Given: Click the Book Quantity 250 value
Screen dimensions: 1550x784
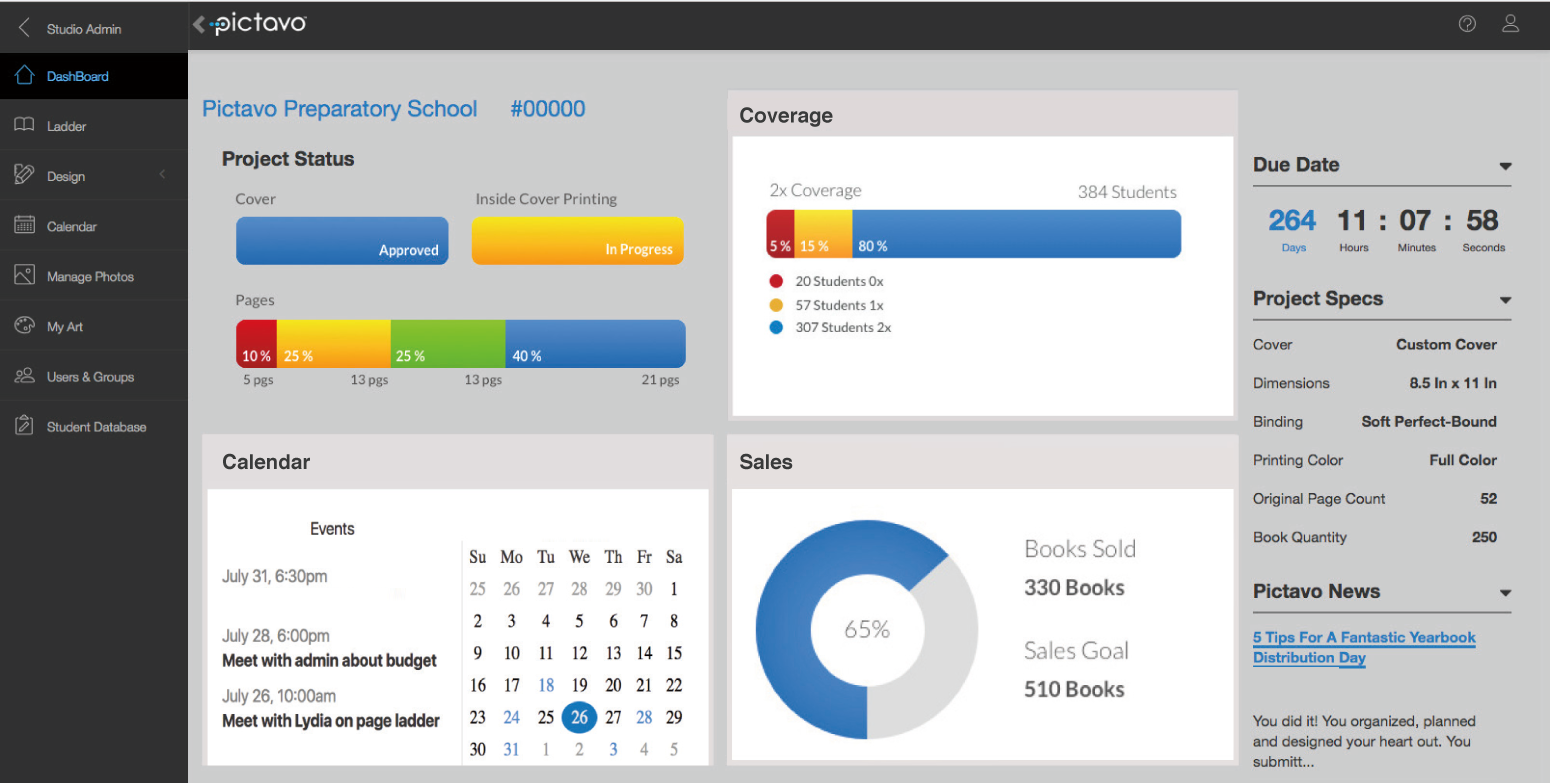Looking at the screenshot, I should coord(1484,537).
